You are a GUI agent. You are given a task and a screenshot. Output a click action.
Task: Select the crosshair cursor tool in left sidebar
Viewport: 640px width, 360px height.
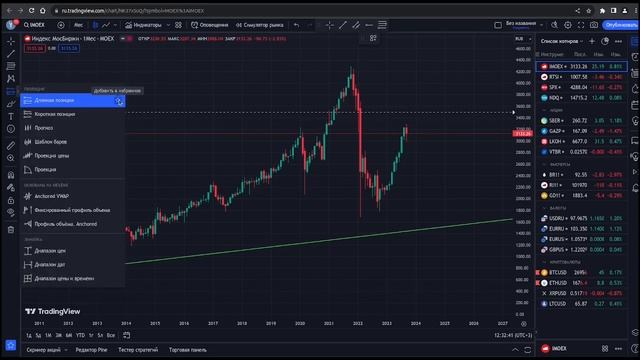tap(11, 41)
